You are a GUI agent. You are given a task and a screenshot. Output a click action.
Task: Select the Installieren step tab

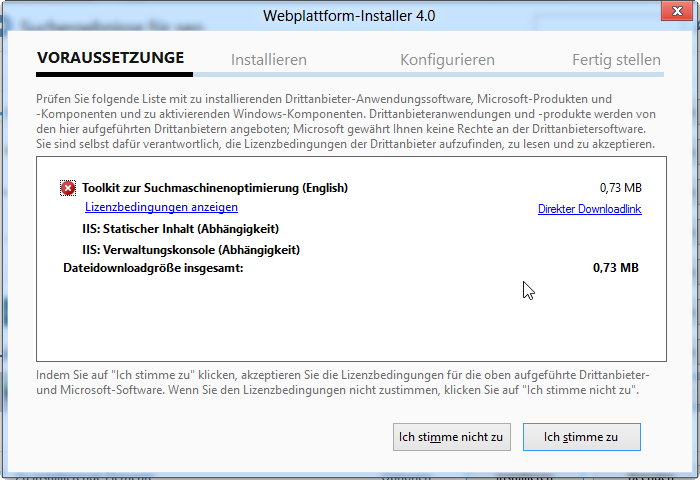[x=269, y=60]
